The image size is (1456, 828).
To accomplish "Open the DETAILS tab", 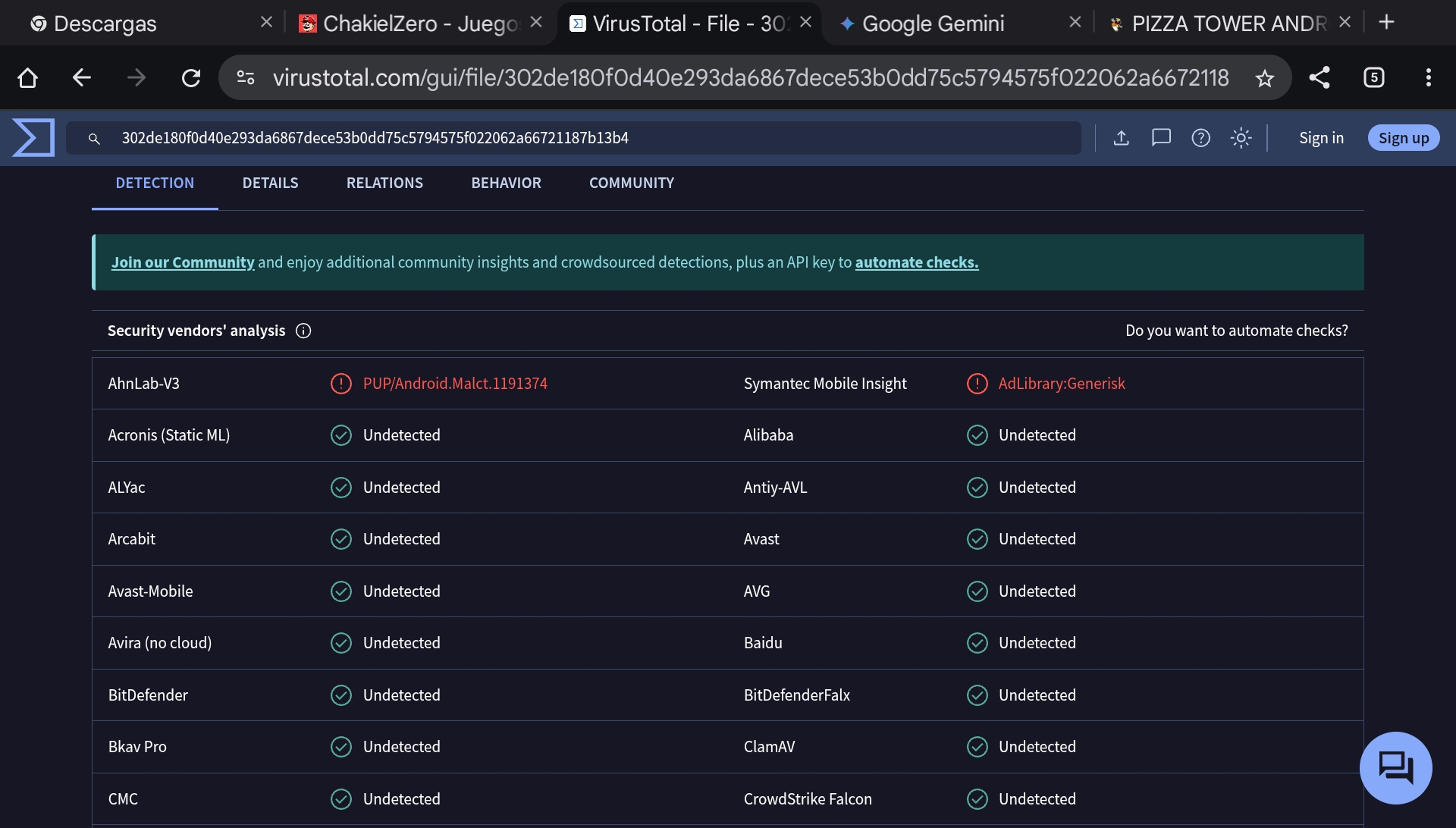I will [270, 183].
